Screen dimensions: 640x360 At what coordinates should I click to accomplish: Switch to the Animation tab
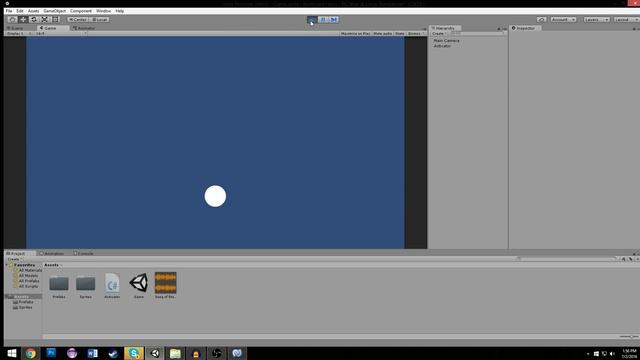pyautogui.click(x=52, y=253)
